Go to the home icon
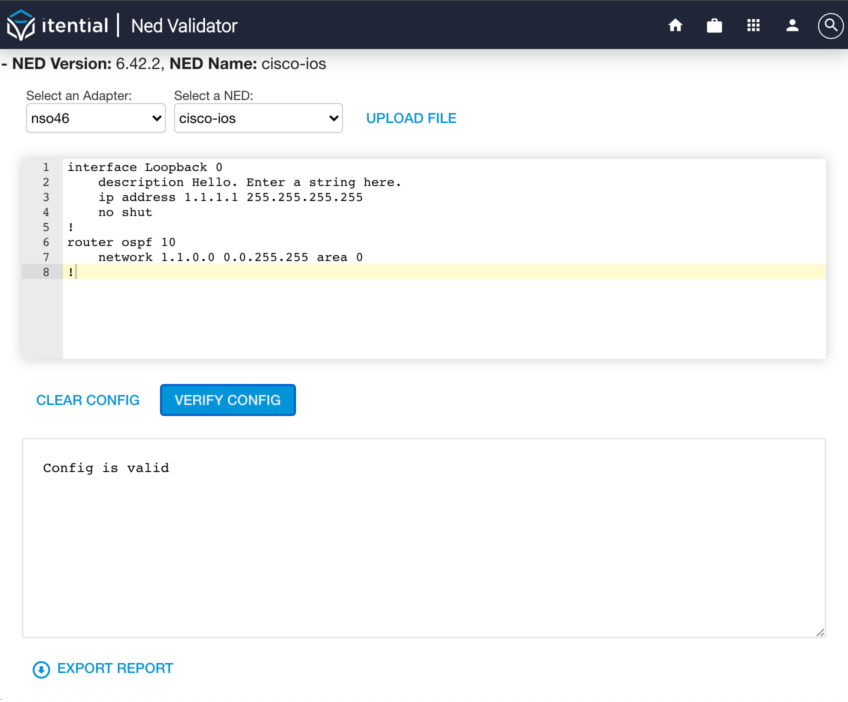The height and width of the screenshot is (702, 848). (x=675, y=25)
